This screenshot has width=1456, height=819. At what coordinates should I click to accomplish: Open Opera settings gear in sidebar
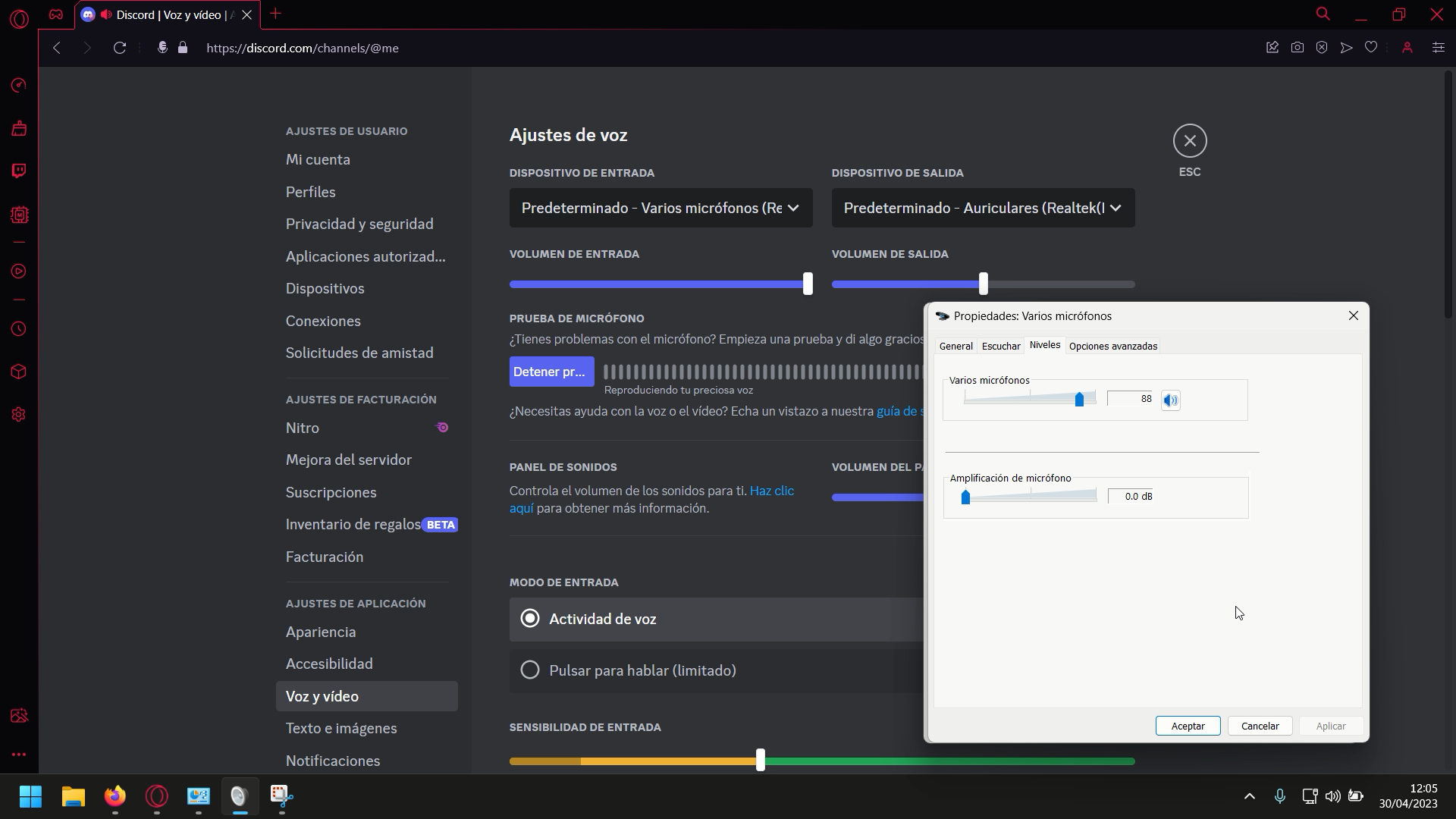click(x=19, y=415)
